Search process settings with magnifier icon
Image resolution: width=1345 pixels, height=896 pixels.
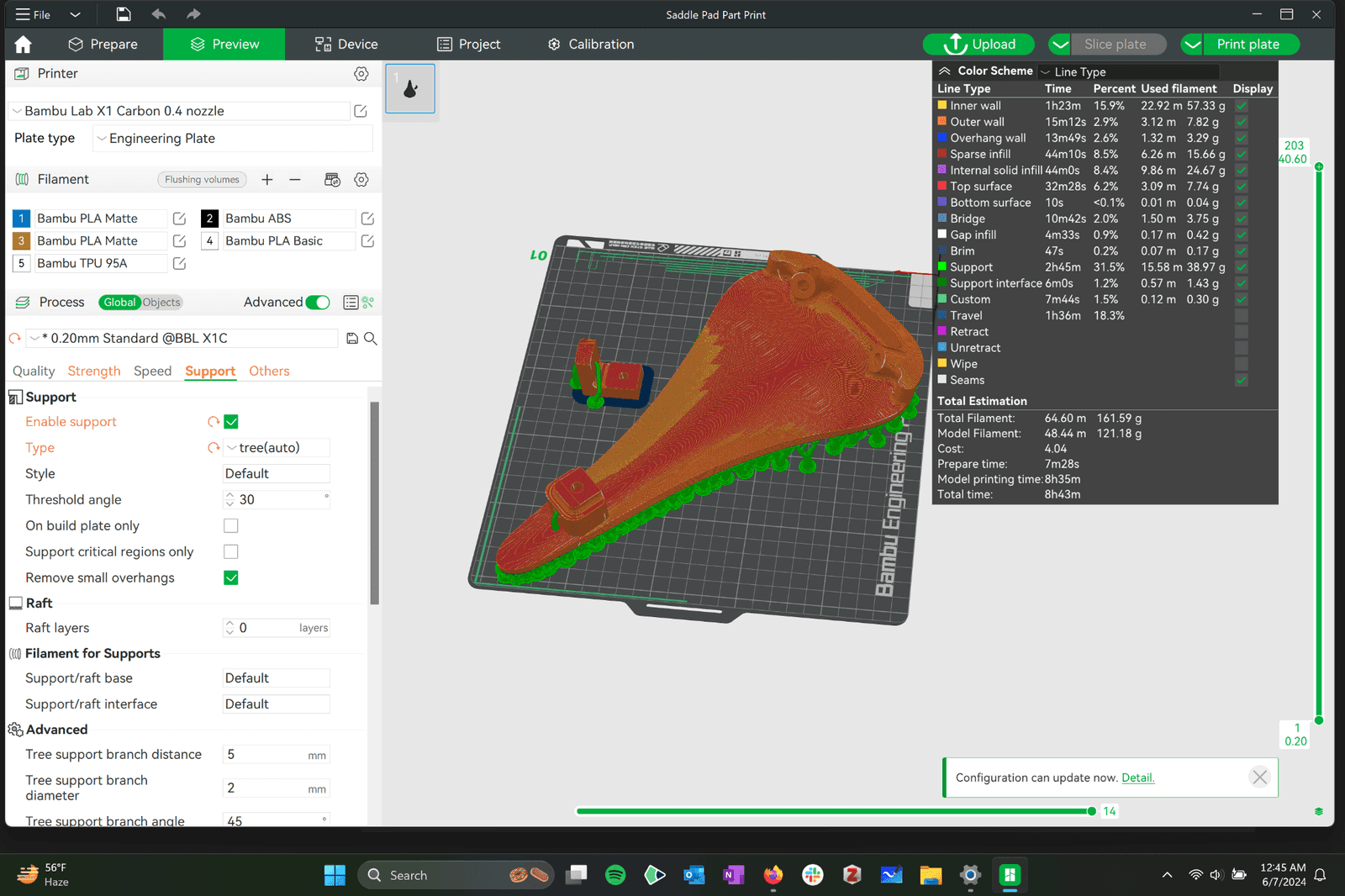coord(370,338)
